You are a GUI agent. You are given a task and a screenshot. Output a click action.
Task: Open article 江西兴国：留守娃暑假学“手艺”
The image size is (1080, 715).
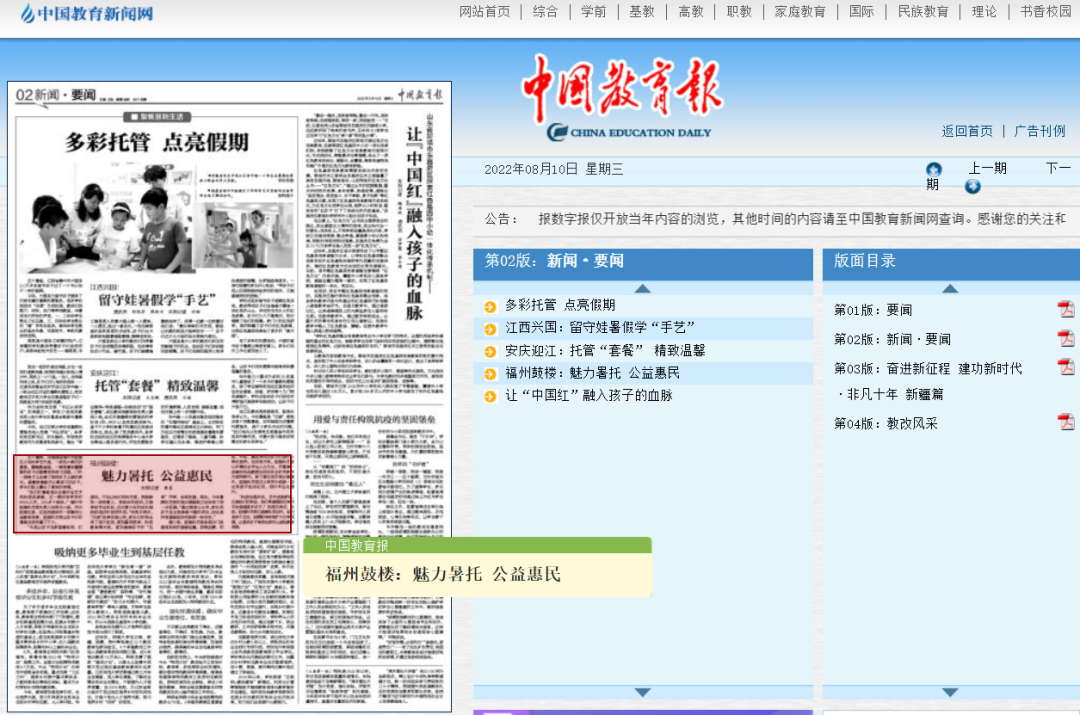point(600,327)
